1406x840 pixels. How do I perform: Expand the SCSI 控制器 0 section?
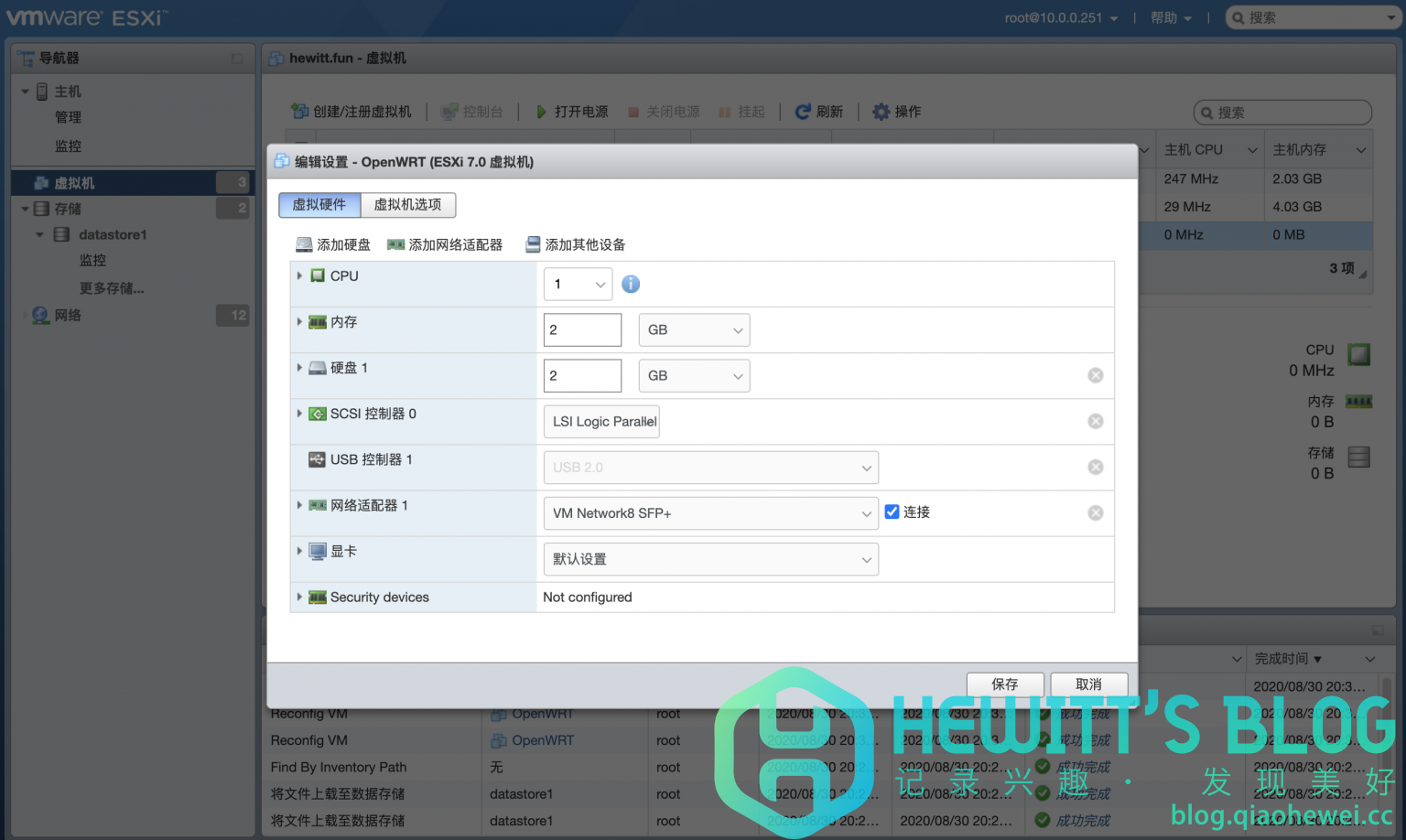point(299,414)
